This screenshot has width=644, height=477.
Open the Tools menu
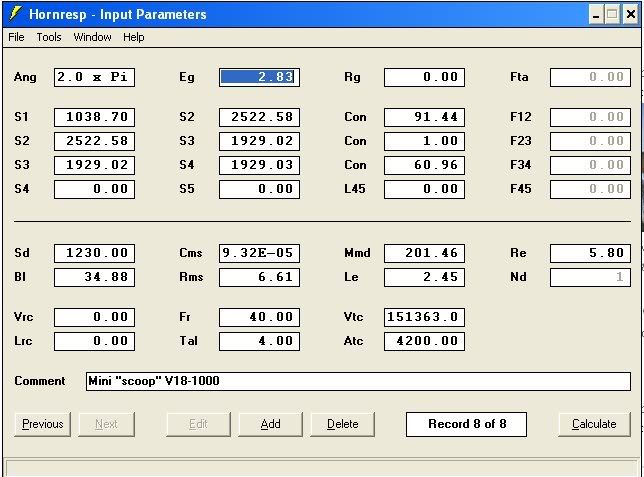(49, 37)
